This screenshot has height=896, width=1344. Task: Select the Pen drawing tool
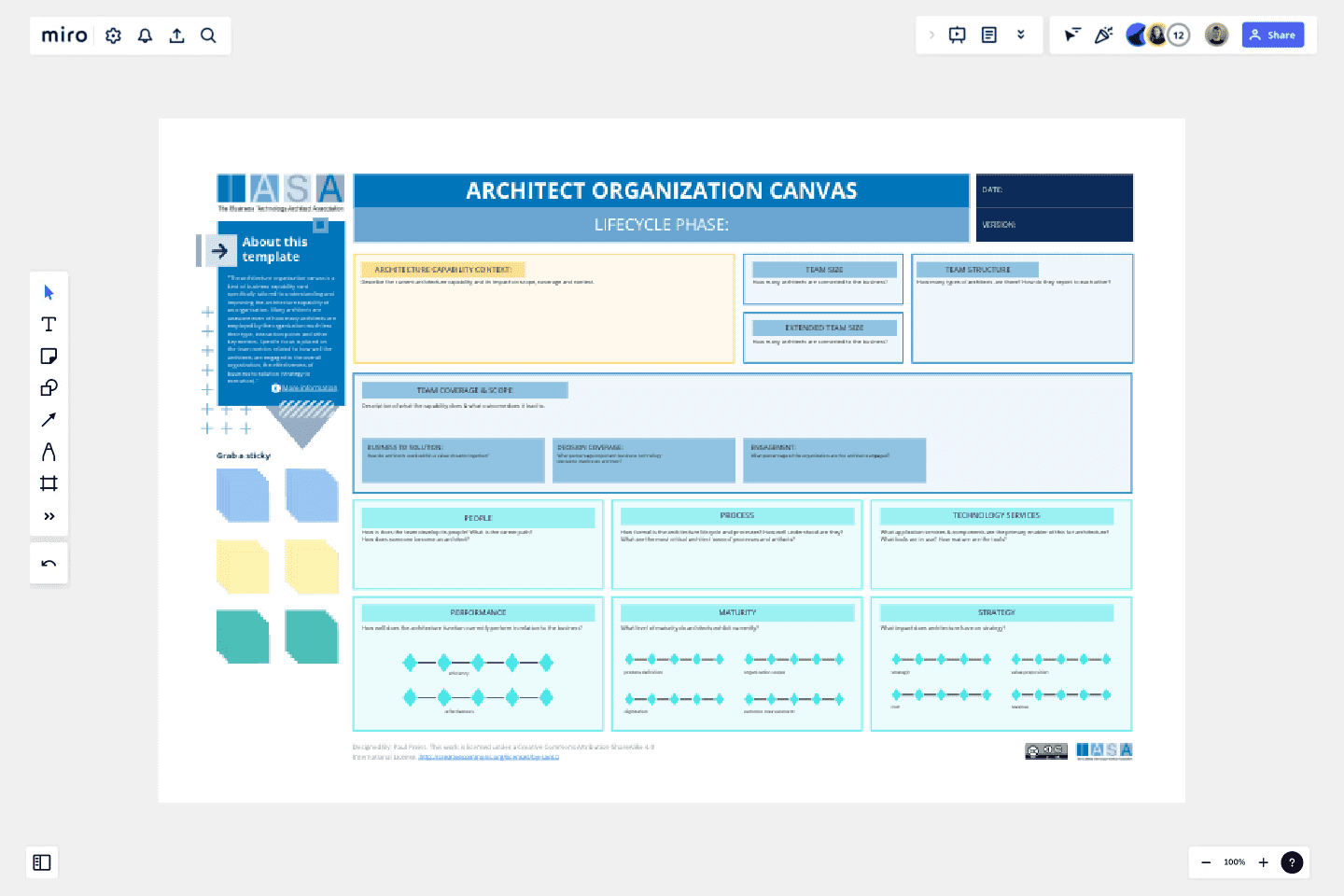pyautogui.click(x=49, y=452)
